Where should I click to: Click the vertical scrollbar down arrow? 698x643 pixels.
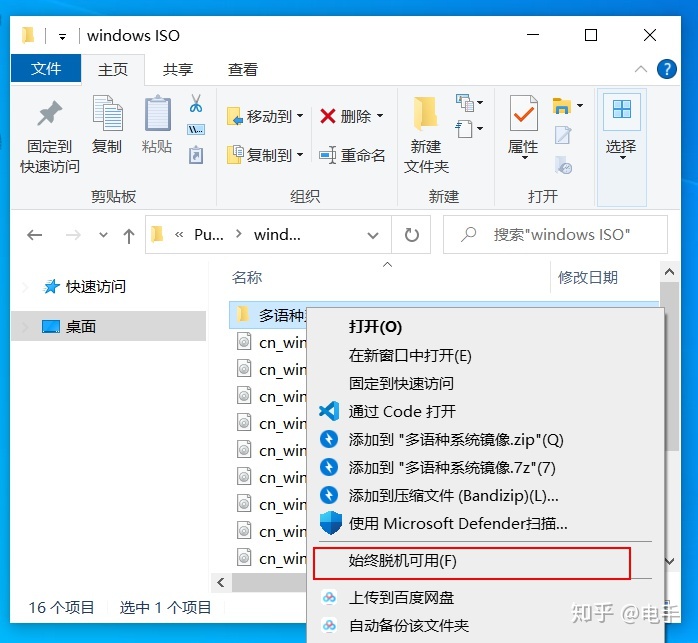click(x=670, y=561)
